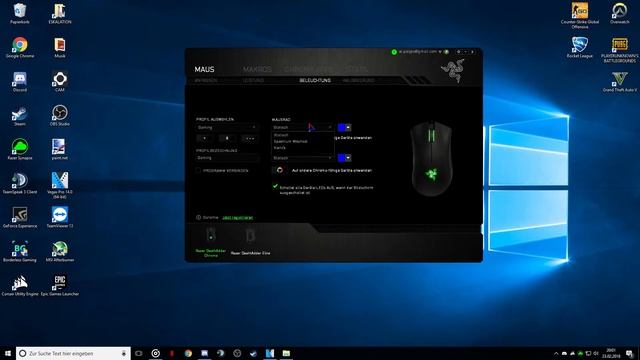Uncheck Schaltet alle Geräte LEDs aus option
This screenshot has height=360, width=640.
(x=275, y=187)
